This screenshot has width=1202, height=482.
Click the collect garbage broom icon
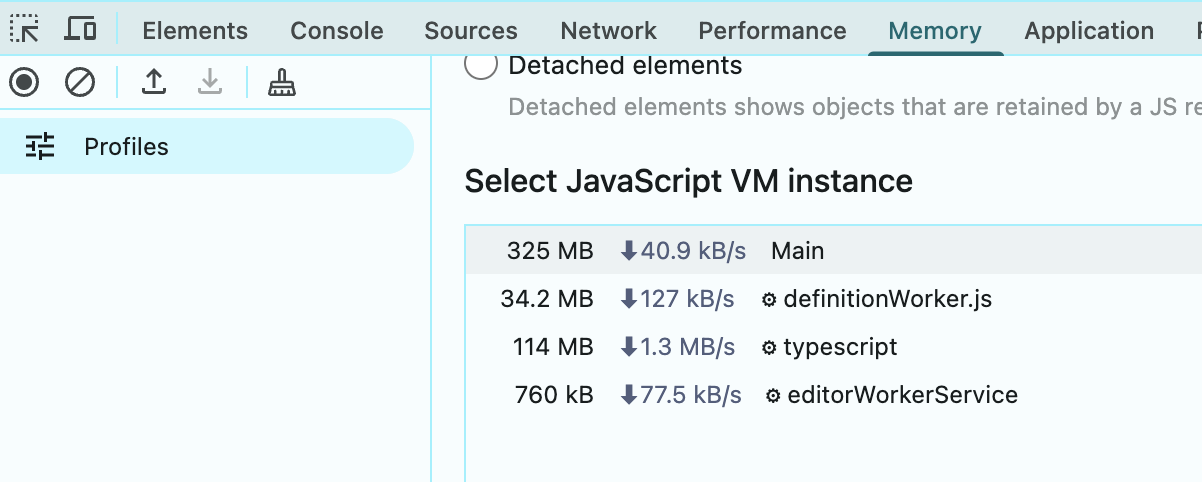(282, 83)
